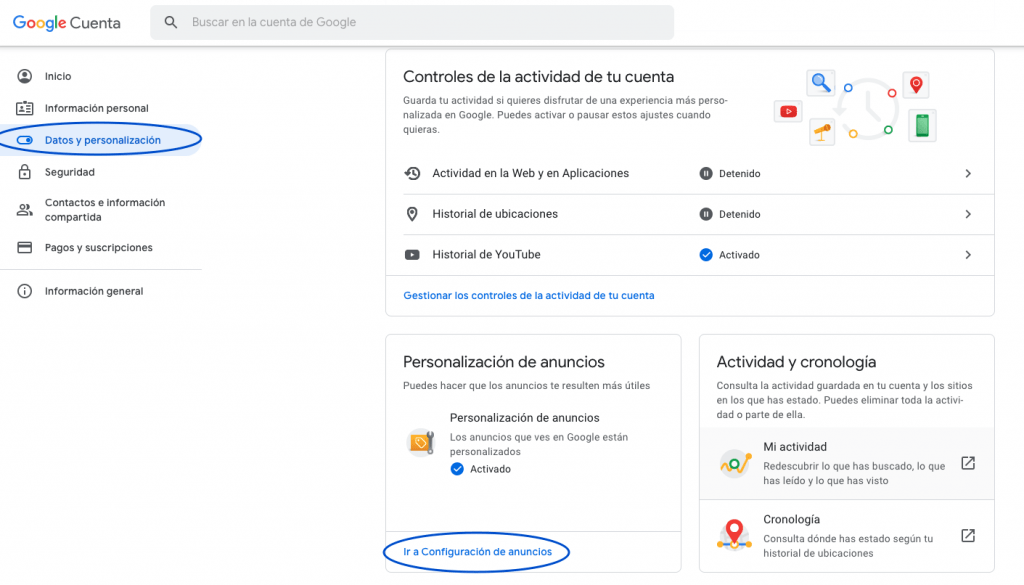
Task: Click the Pagos credit card icon
Action: (x=24, y=247)
